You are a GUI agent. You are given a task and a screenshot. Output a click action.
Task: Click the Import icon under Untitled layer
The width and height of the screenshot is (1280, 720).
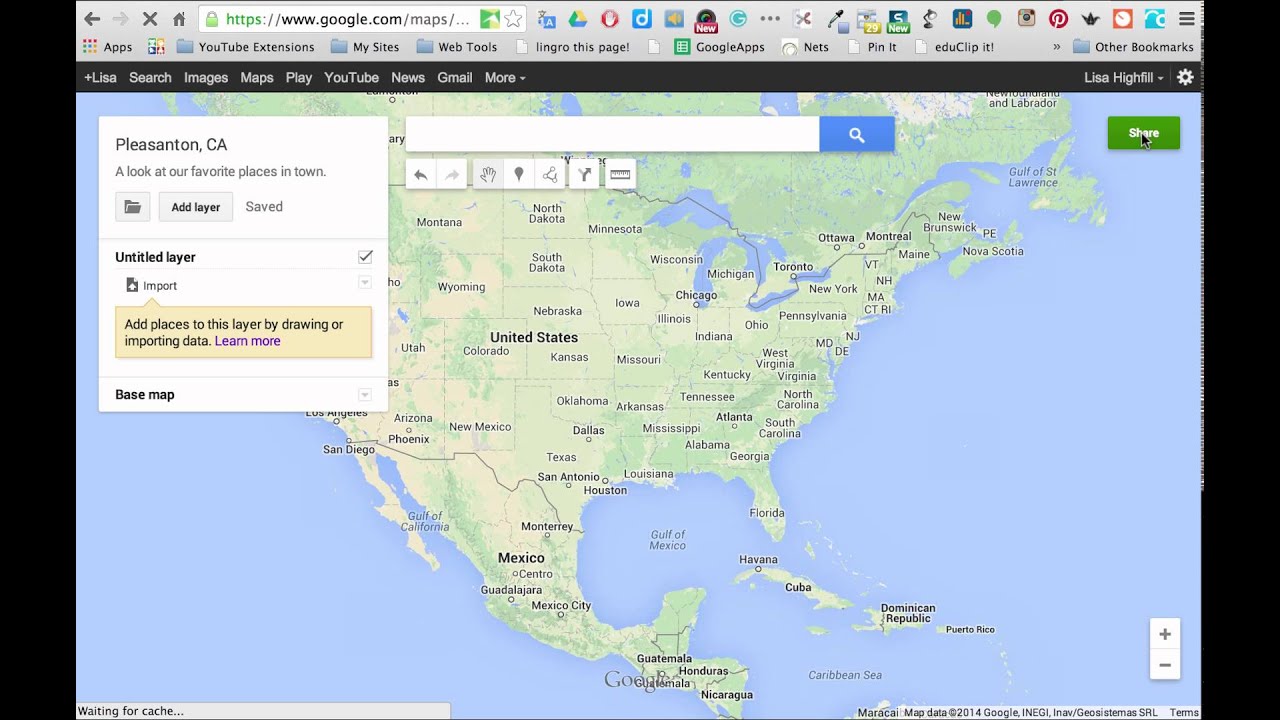[132, 285]
